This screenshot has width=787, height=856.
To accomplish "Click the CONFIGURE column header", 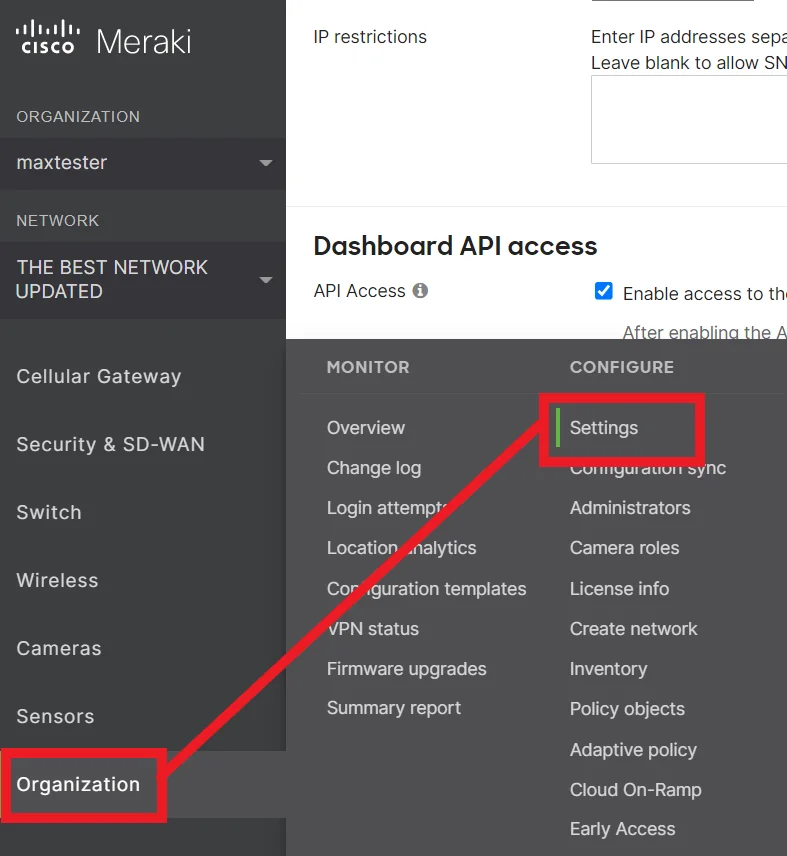I will tap(622, 367).
